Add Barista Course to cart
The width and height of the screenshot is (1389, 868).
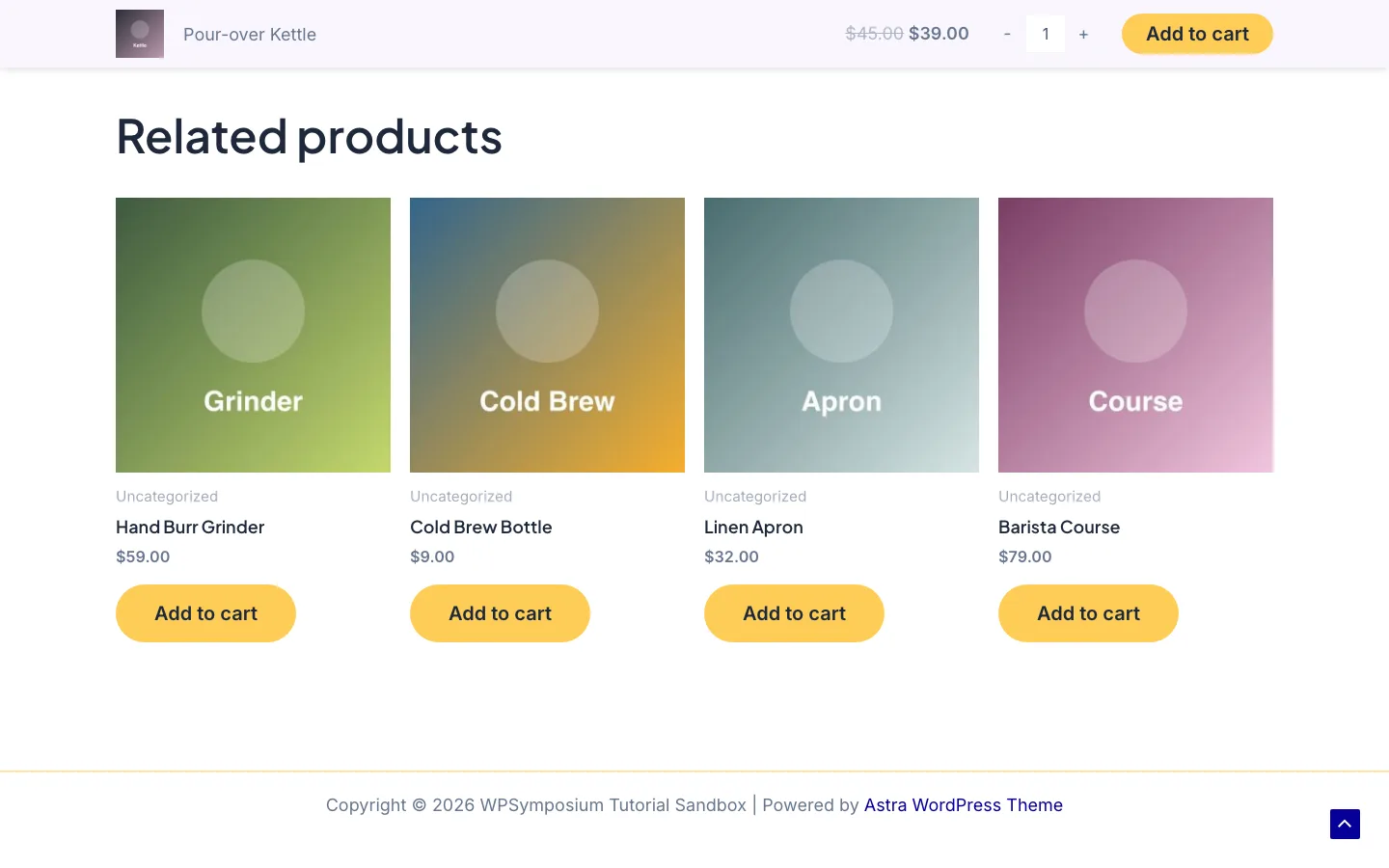coord(1088,613)
